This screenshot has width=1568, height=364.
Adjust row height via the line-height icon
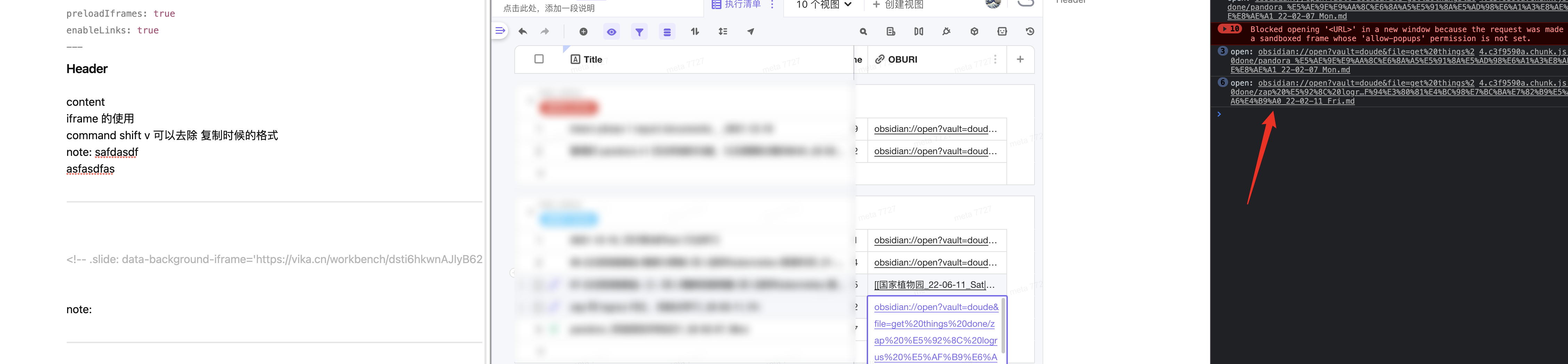point(722,31)
